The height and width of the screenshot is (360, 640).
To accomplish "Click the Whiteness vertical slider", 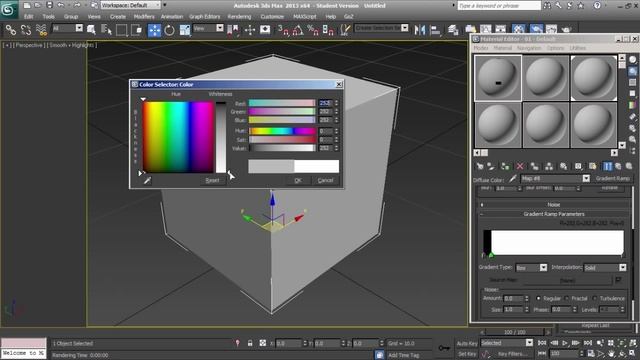I will (221, 137).
